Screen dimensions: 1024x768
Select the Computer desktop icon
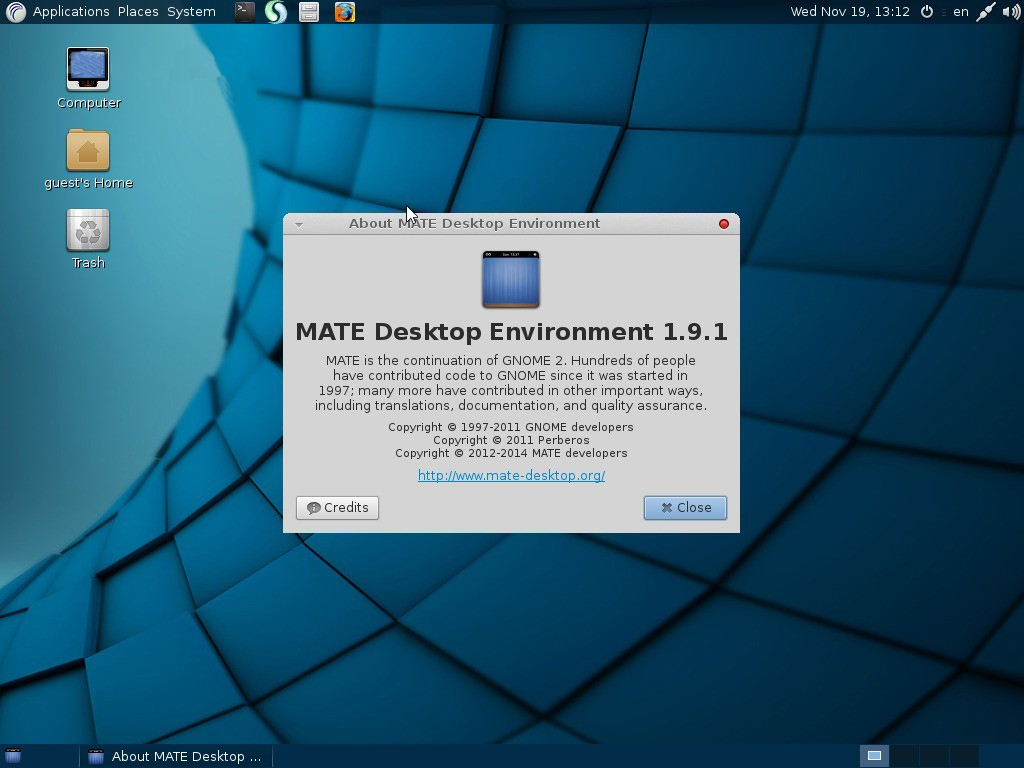pyautogui.click(x=88, y=78)
